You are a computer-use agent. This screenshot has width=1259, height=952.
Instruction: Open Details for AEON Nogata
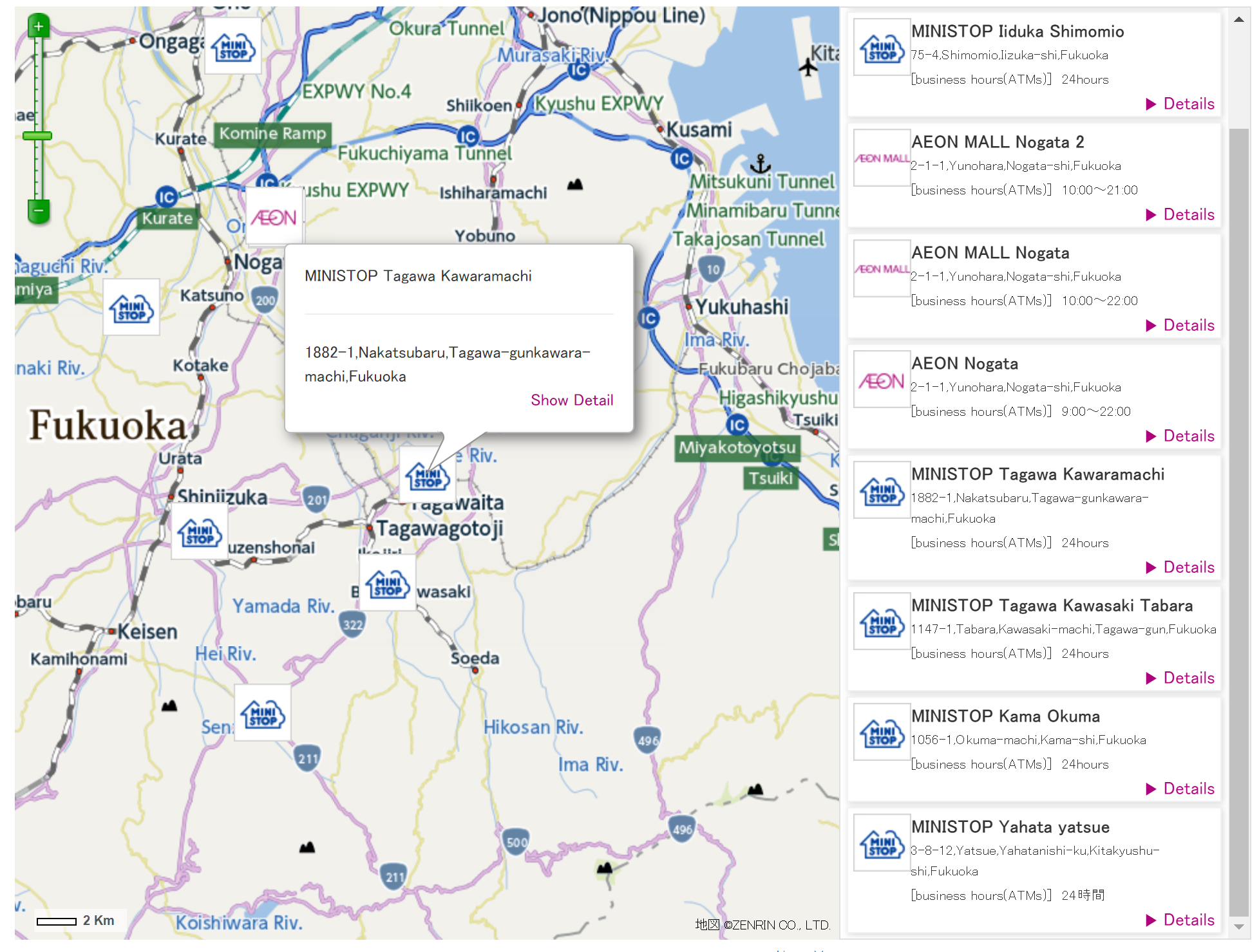[x=1180, y=436]
